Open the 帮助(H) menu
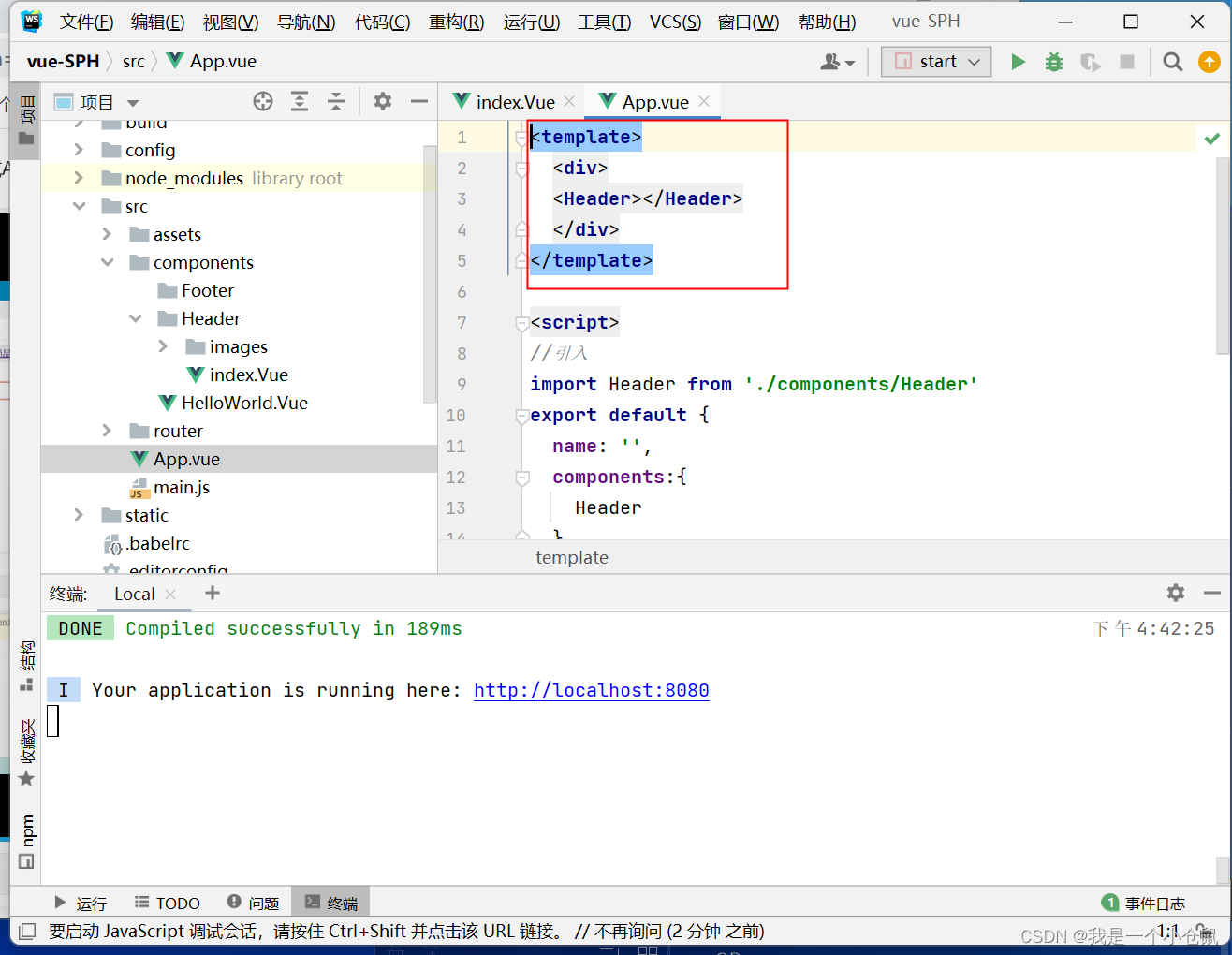The image size is (1232, 955). (827, 22)
